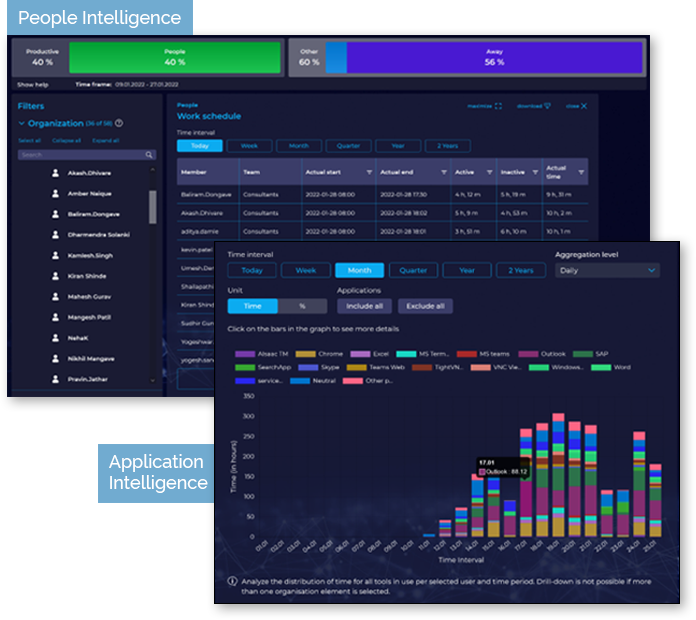
Task: Click the search magnifier icon in Filters
Action: pyautogui.click(x=150, y=155)
